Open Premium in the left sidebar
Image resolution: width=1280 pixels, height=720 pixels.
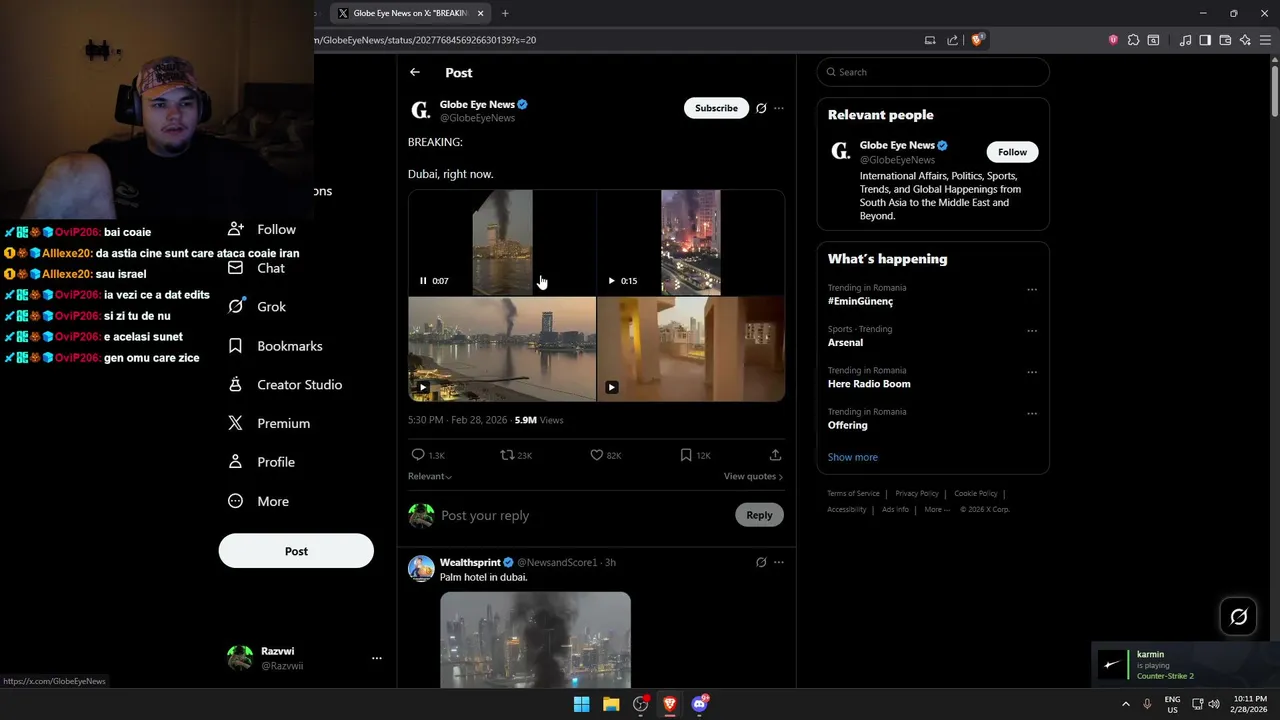[269, 423]
